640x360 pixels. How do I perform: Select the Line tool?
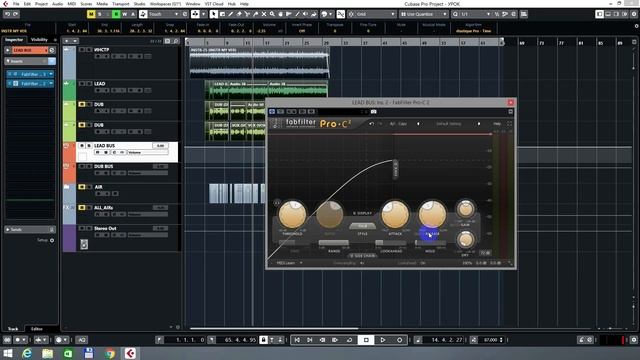point(297,14)
